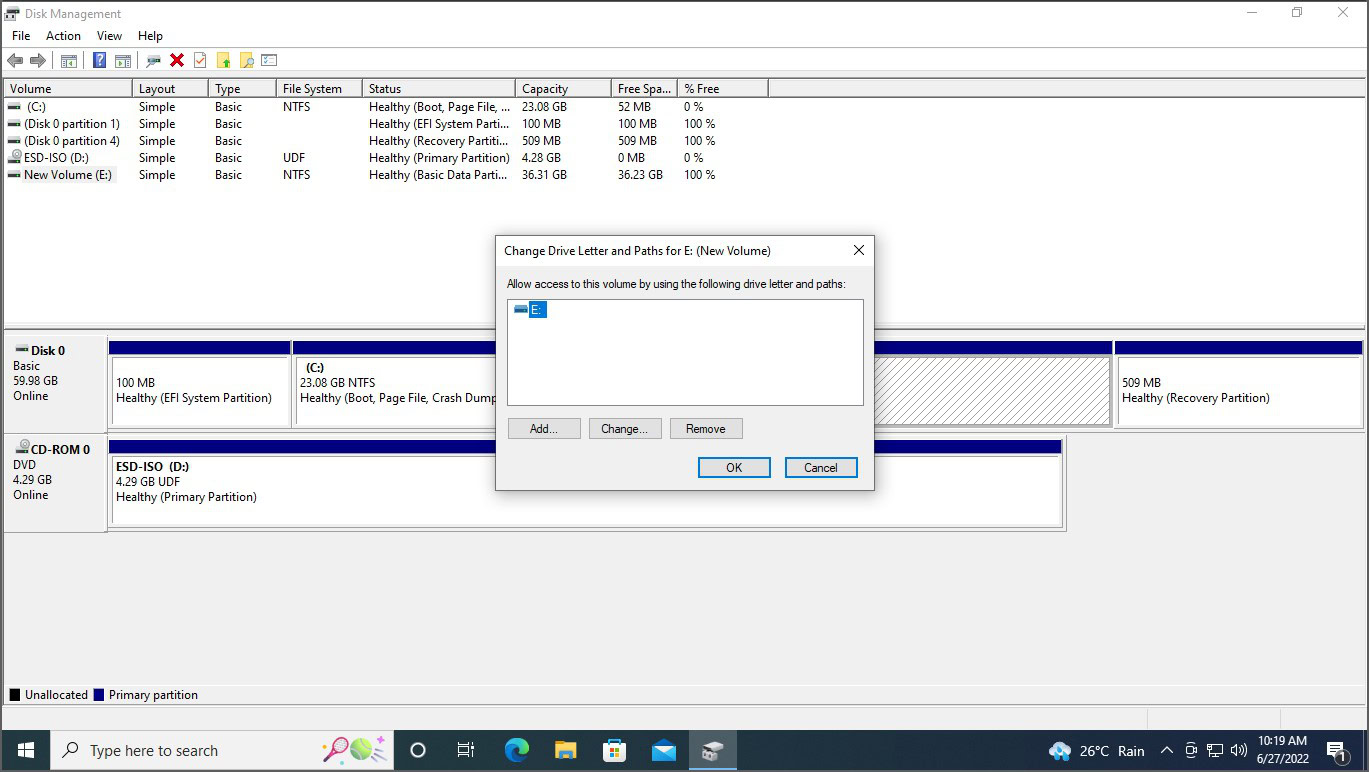
Task: Sort by the % Free column header
Action: coord(723,89)
